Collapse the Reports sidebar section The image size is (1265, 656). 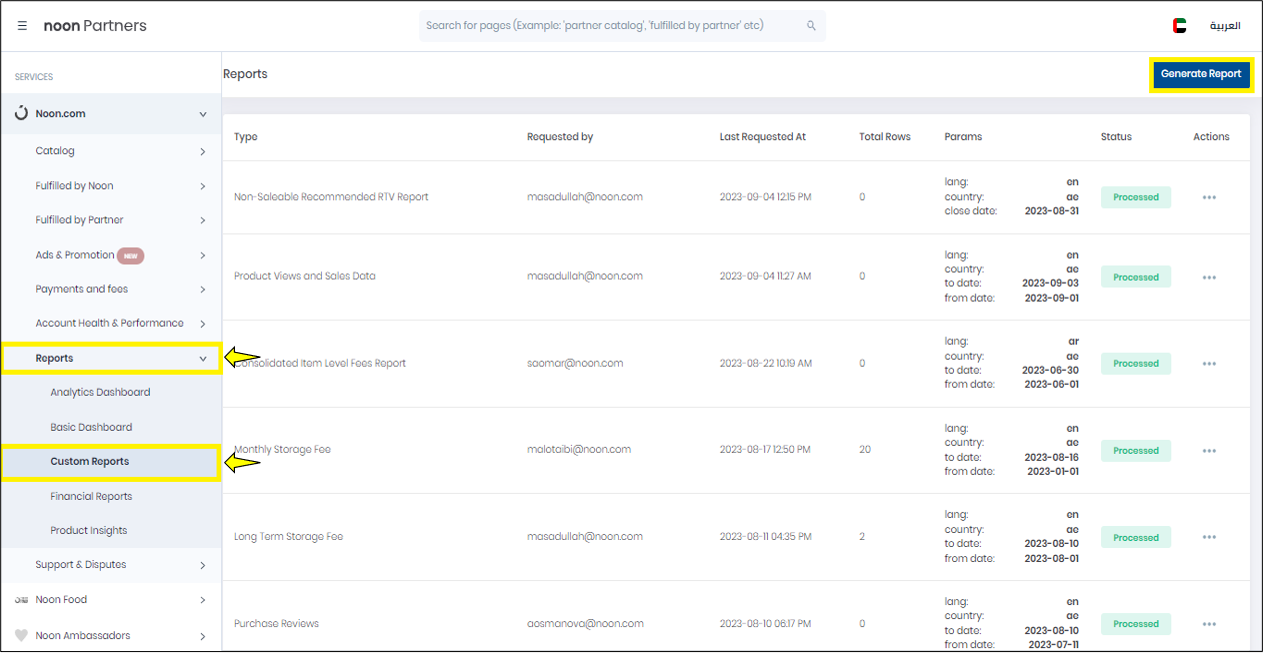tap(203, 359)
